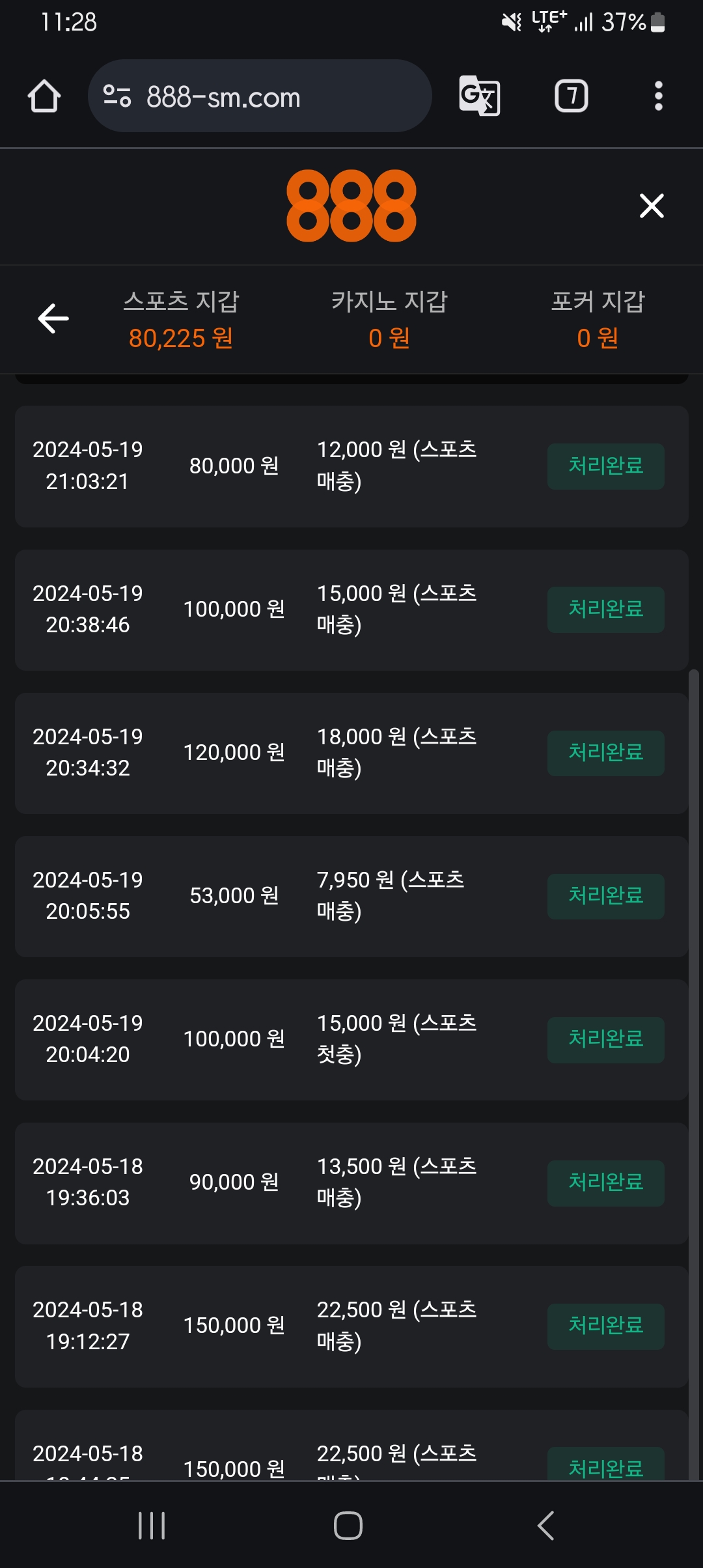Open site settings icon in address bar
The image size is (703, 1568).
click(117, 96)
